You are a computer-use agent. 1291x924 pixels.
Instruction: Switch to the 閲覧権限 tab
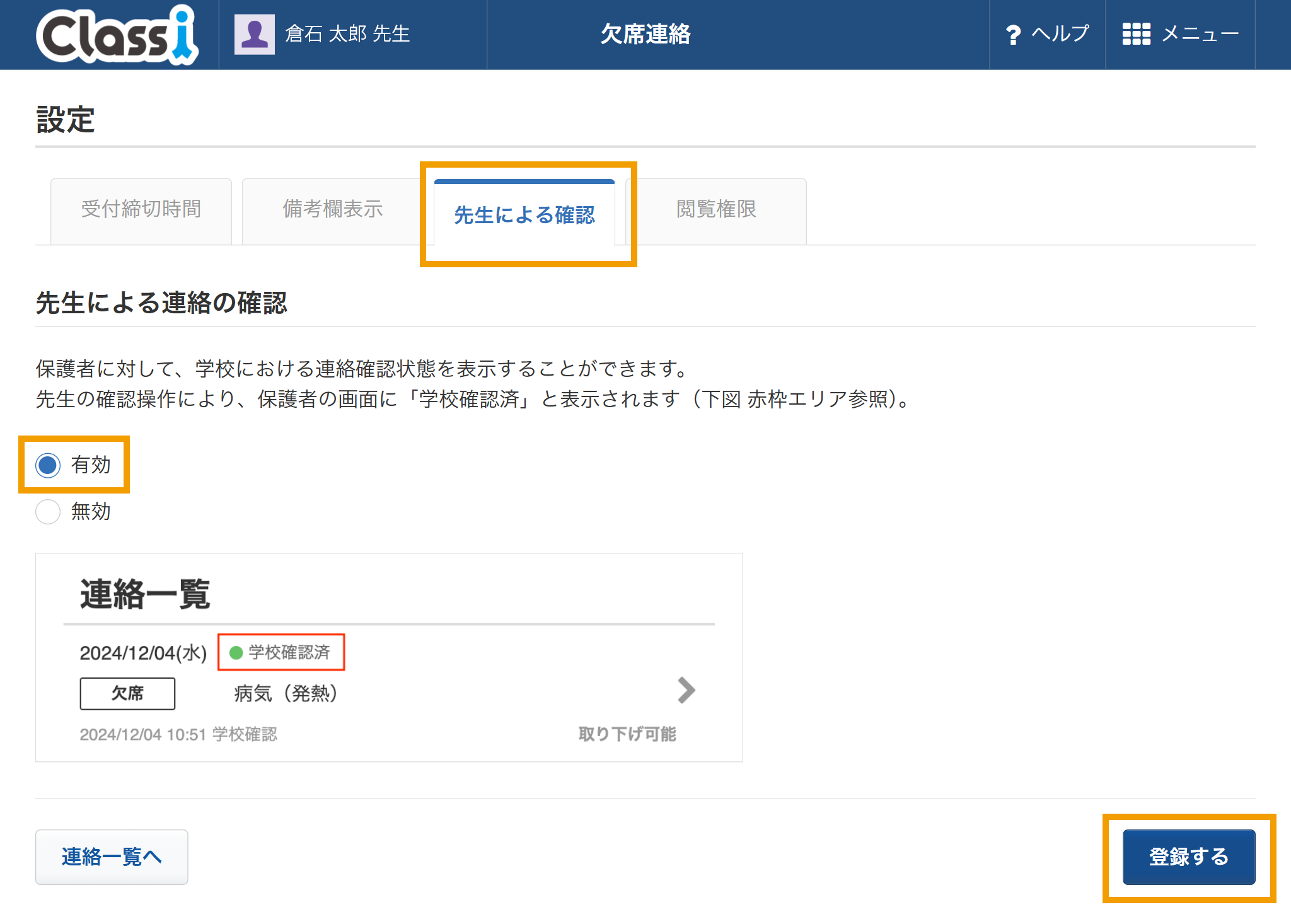point(716,211)
